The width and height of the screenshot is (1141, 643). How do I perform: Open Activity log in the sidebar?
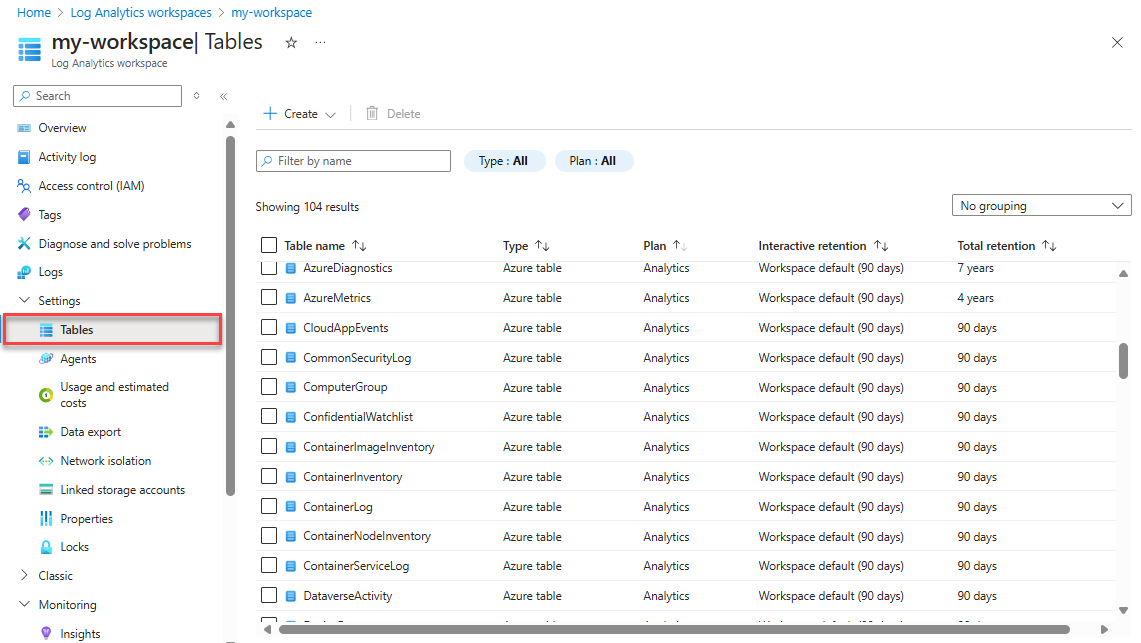coord(67,157)
